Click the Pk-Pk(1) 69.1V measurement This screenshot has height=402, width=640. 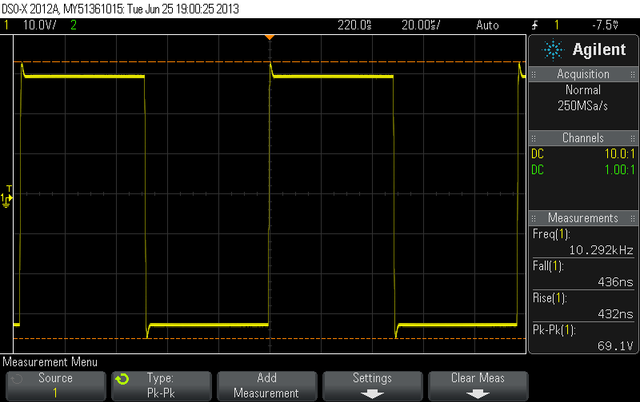tap(583, 338)
